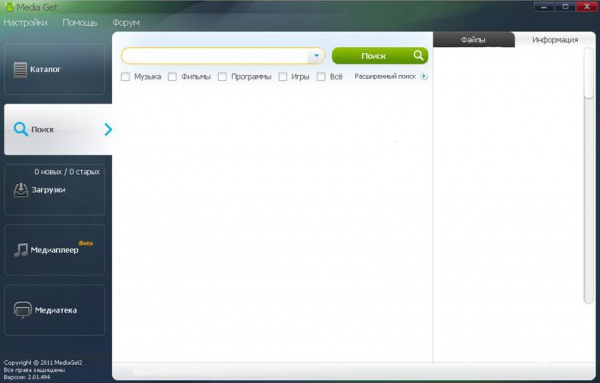Screen dimensions: 600x383
Task: Enable the Программы checkbox
Action: pyautogui.click(x=222, y=77)
